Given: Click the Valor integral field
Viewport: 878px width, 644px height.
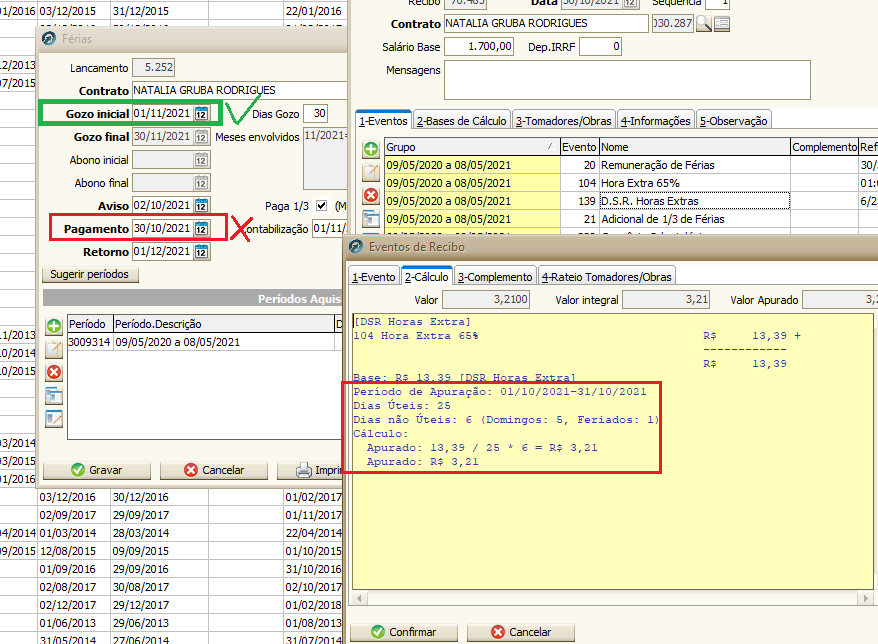Looking at the screenshot, I should [666, 300].
